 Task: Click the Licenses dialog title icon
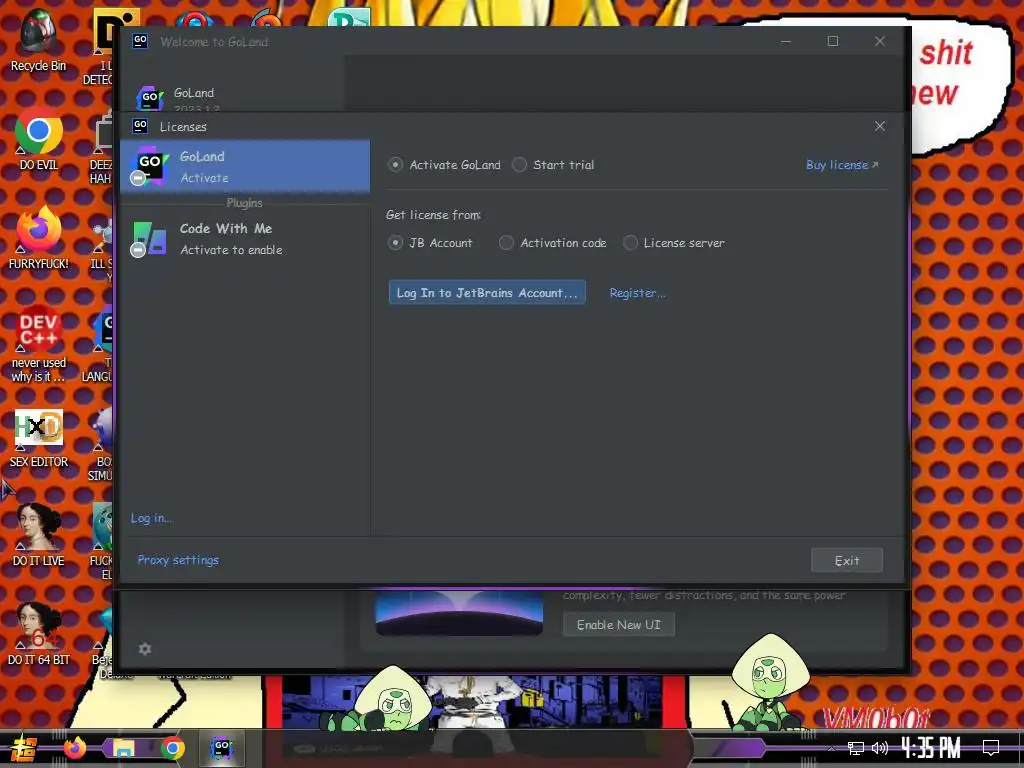[x=140, y=125]
